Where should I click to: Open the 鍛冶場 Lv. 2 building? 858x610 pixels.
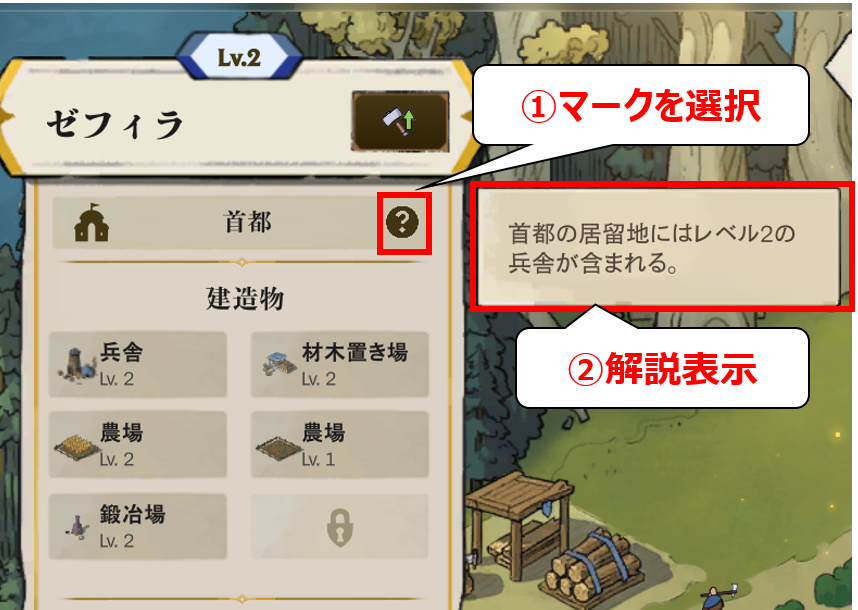tap(137, 526)
